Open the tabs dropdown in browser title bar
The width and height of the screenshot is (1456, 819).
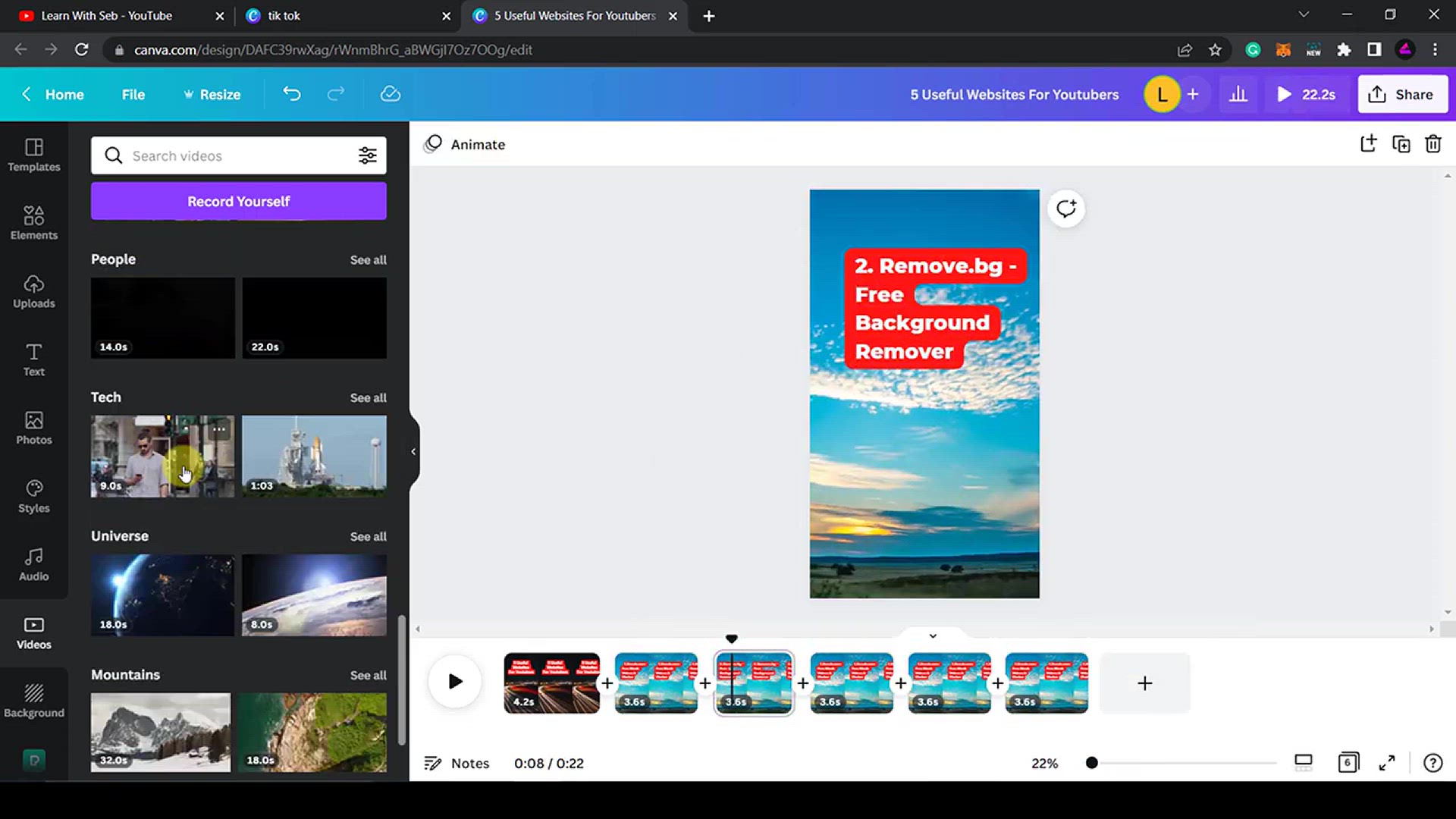1304,14
